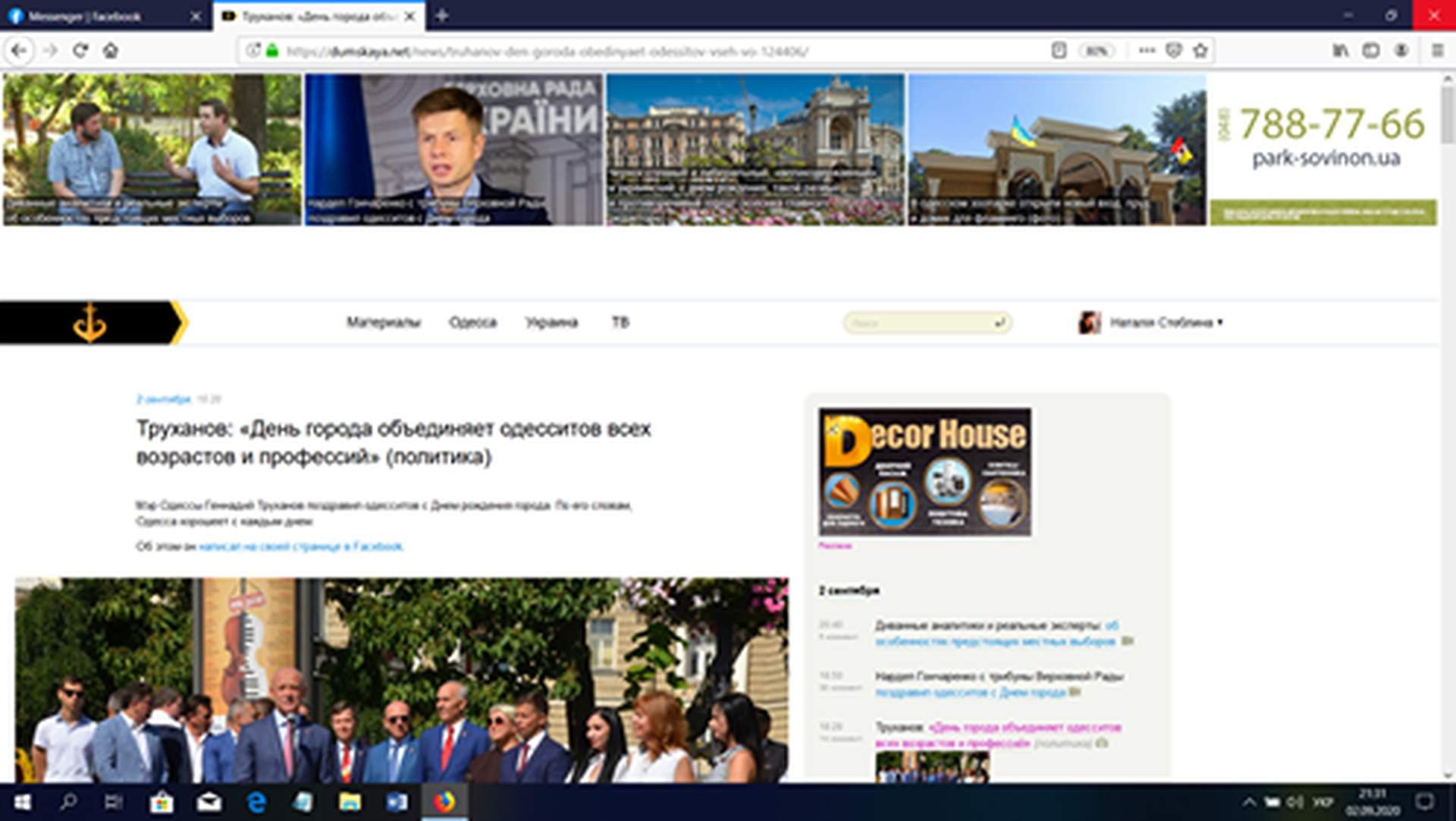Open the Windows Start menu
1456x821 pixels.
tap(22, 802)
